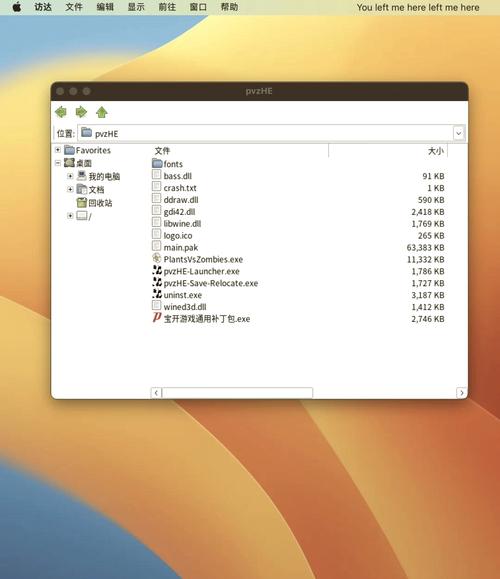This screenshot has height=579, width=500.
Task: Select the 桌面 desktop icon in tree
Action: [69, 163]
